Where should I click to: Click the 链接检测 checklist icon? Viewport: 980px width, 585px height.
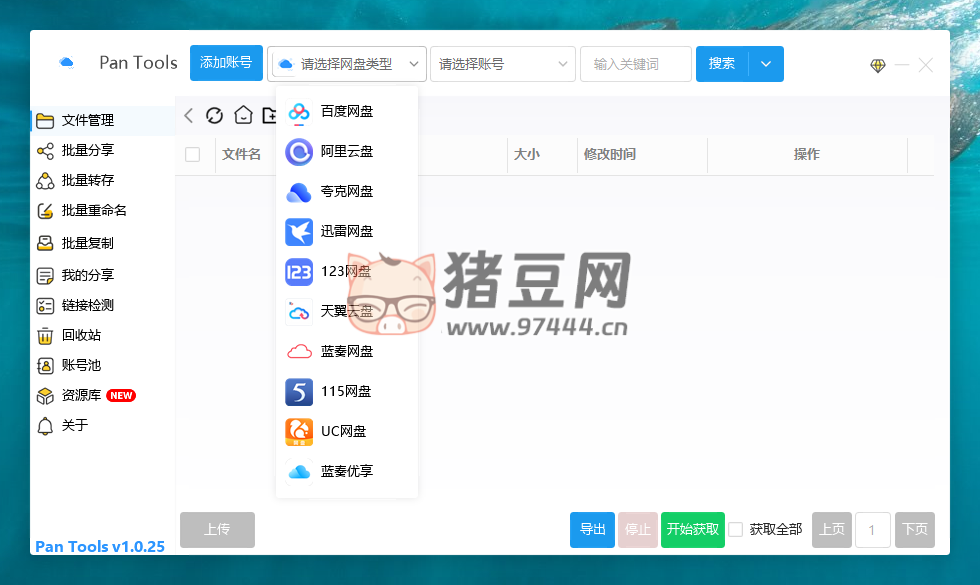pyautogui.click(x=45, y=306)
